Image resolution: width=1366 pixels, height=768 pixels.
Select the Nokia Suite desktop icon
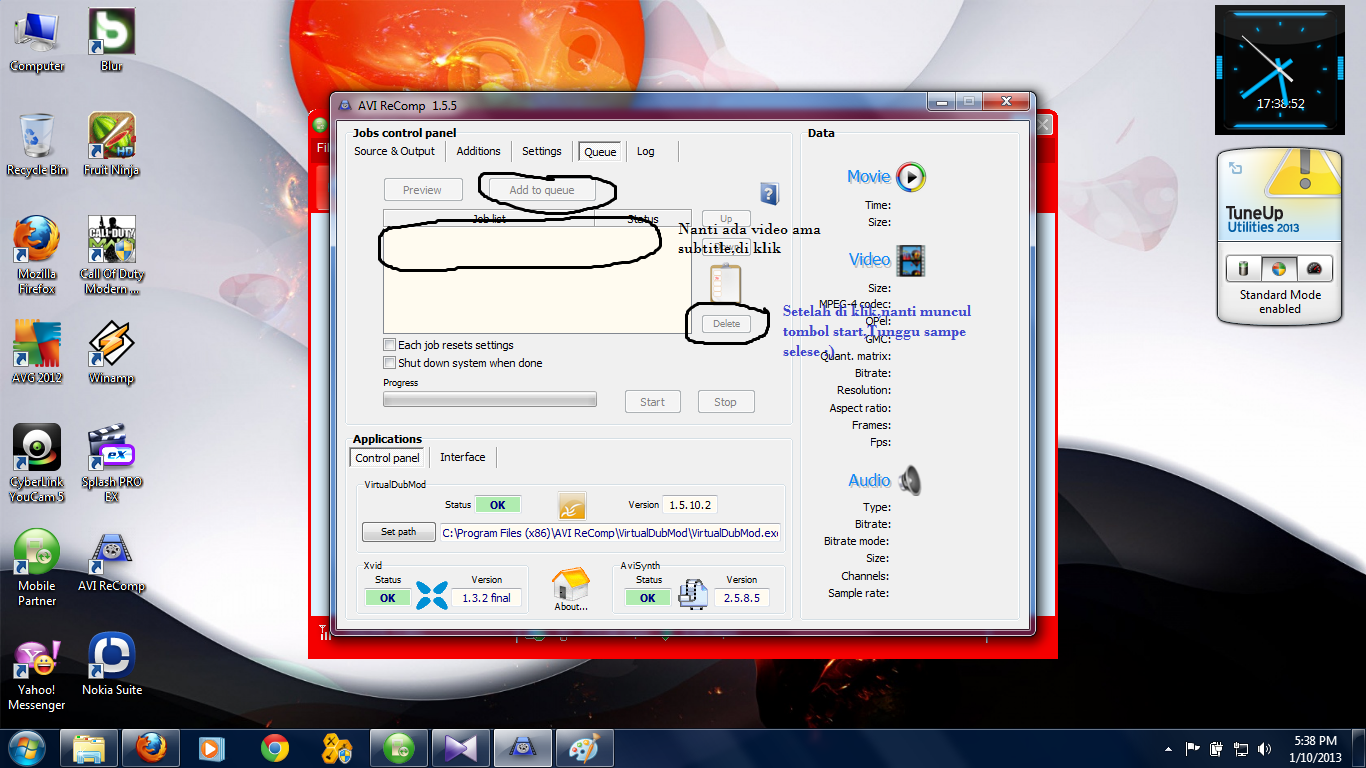coord(111,664)
